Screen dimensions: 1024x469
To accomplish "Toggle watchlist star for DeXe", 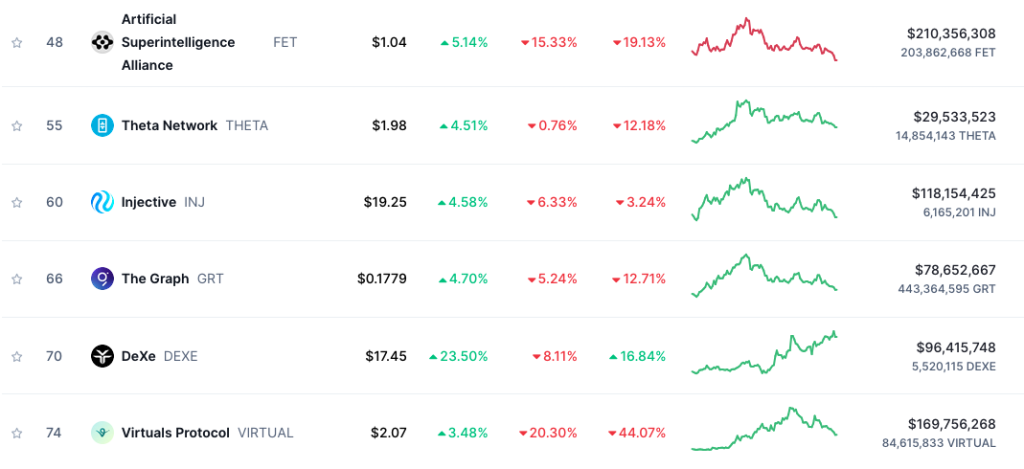I will pos(17,356).
